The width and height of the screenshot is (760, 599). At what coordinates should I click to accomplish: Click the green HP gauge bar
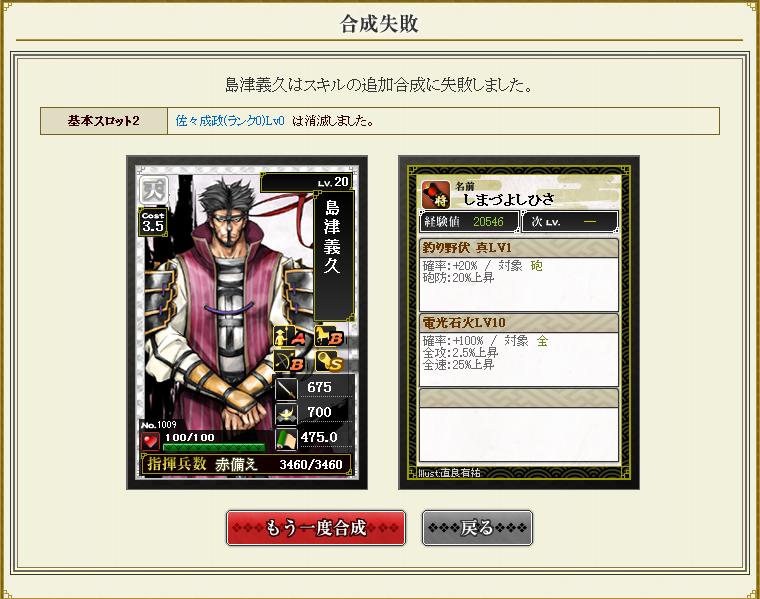pos(214,447)
